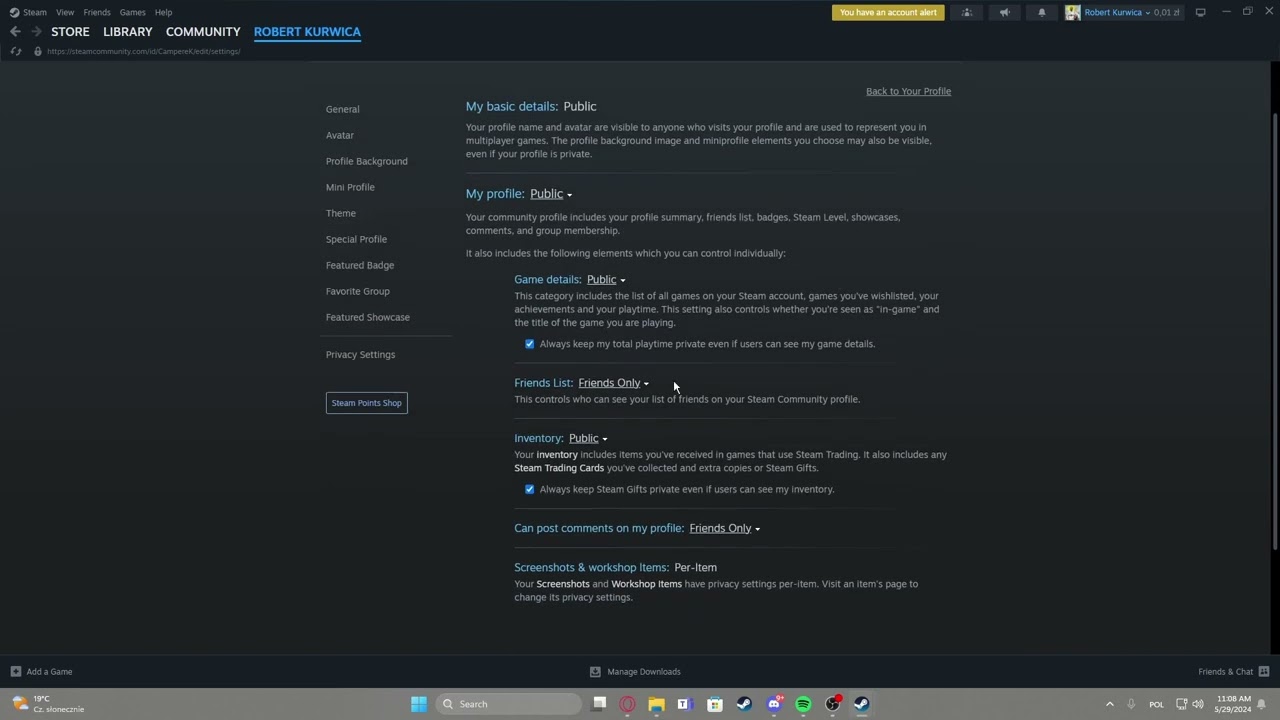1280x720 pixels.
Task: Follow the bold 'Workshop Items' link in the description
Action: [646, 584]
